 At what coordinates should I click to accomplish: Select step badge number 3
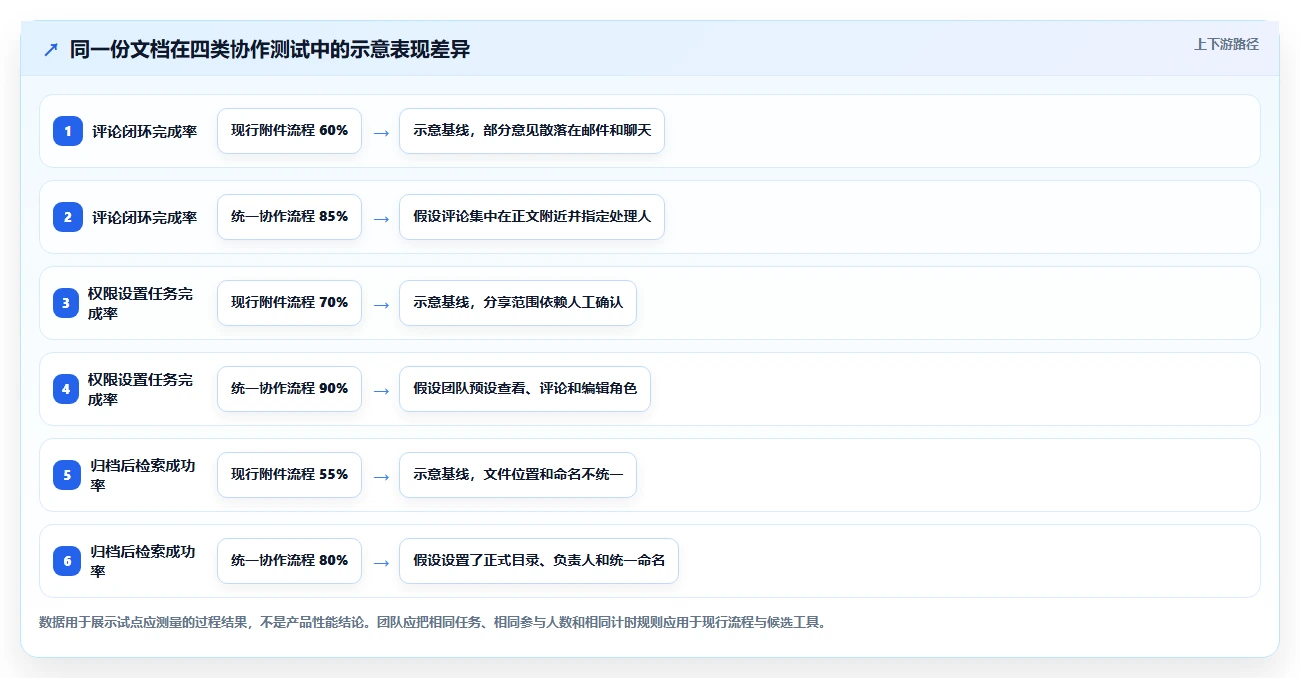66,303
